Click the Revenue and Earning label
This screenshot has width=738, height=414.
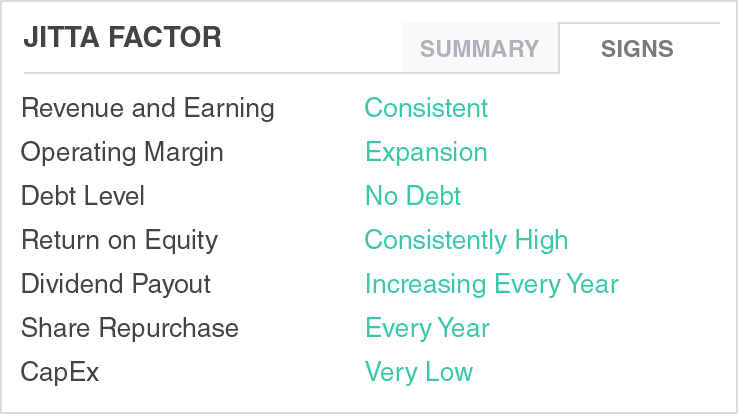pyautogui.click(x=147, y=108)
